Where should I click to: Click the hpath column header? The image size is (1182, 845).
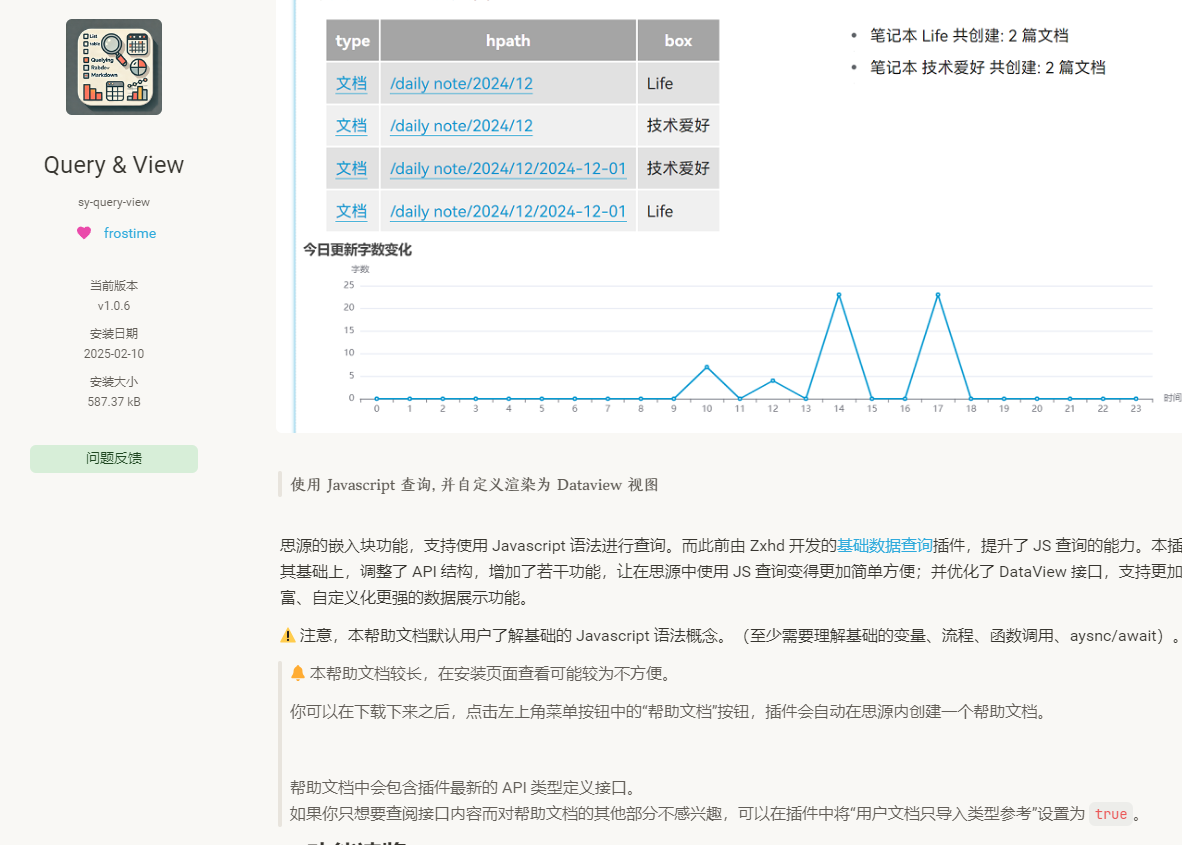[x=508, y=41]
